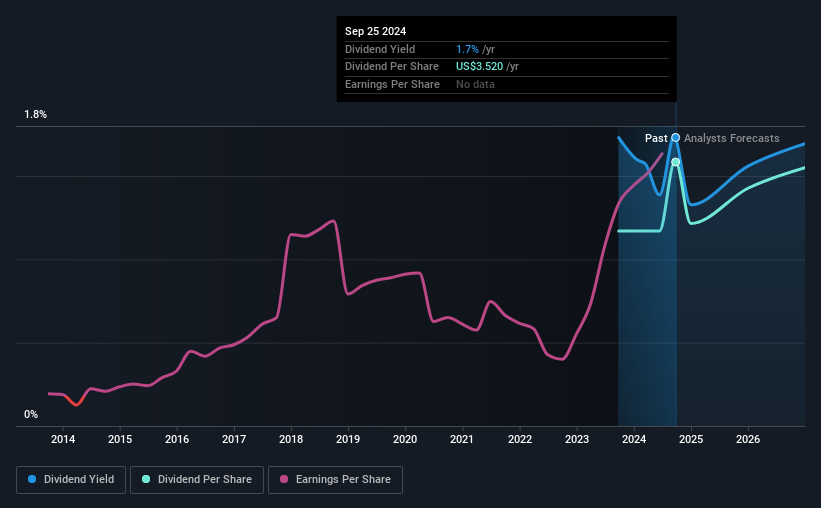The height and width of the screenshot is (508, 821).
Task: Toggle the Earnings Per Share legend button
Action: (x=335, y=480)
